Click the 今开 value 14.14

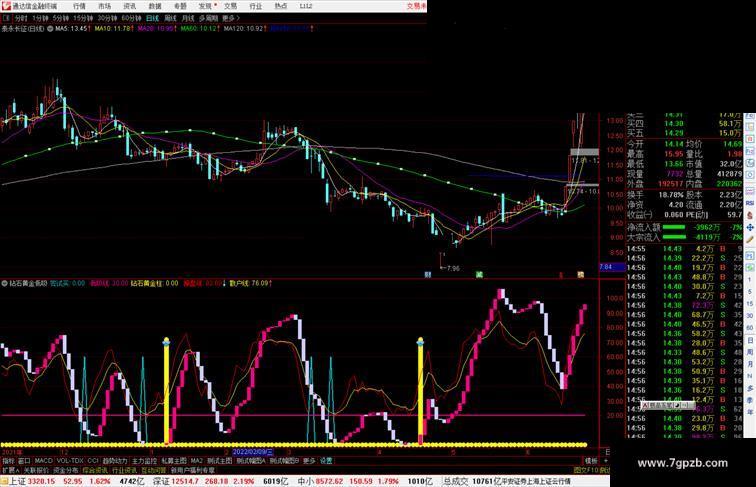pyautogui.click(x=674, y=144)
